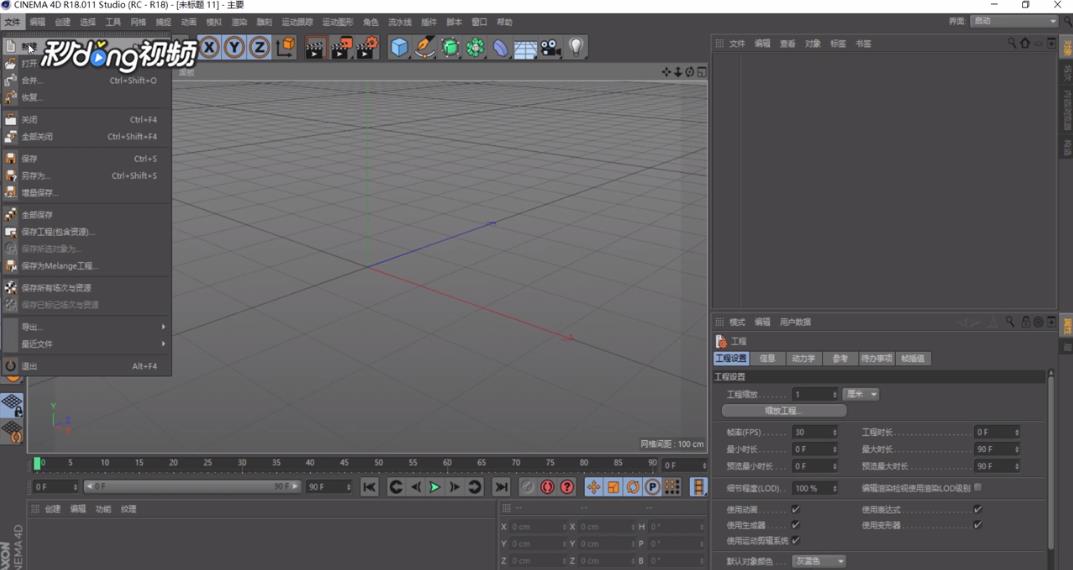Toggle position key recording icon
Screen dimensions: 1073x570
click(593, 487)
